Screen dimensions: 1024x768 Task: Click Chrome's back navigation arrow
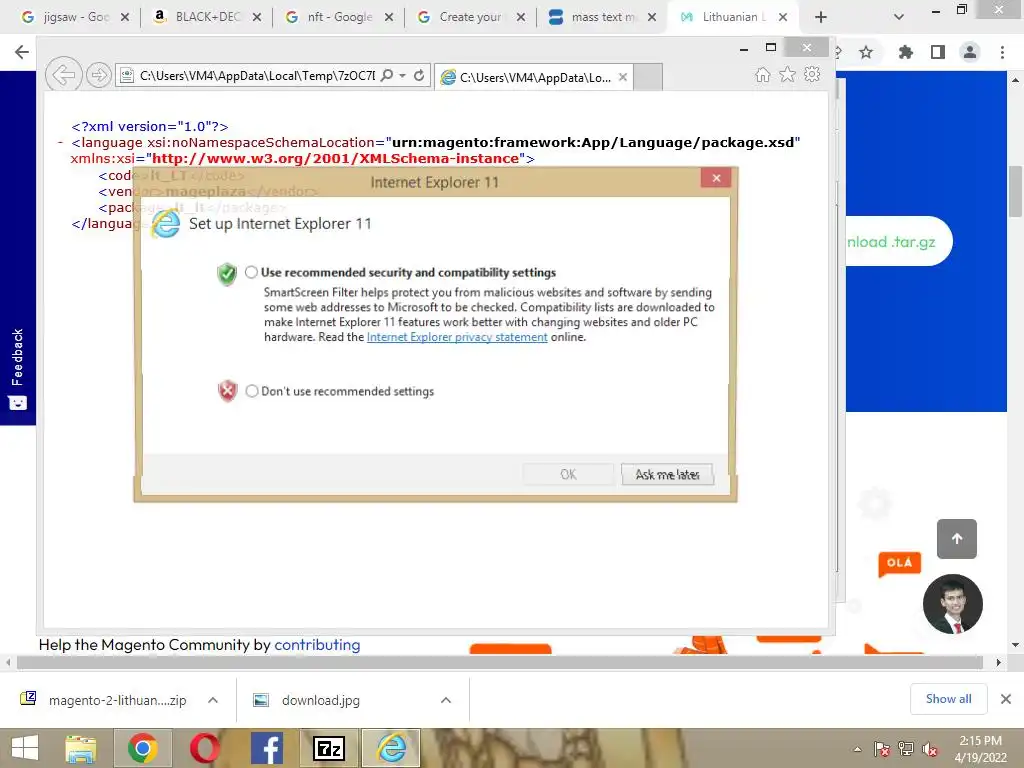tap(22, 52)
